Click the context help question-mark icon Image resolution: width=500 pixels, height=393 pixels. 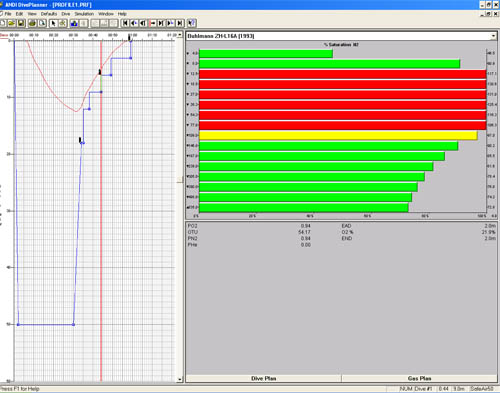[191, 23]
